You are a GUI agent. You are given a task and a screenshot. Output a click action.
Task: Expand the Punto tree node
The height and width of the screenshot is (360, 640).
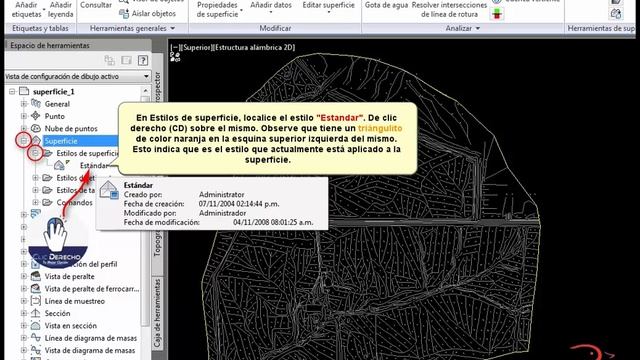coord(24,116)
